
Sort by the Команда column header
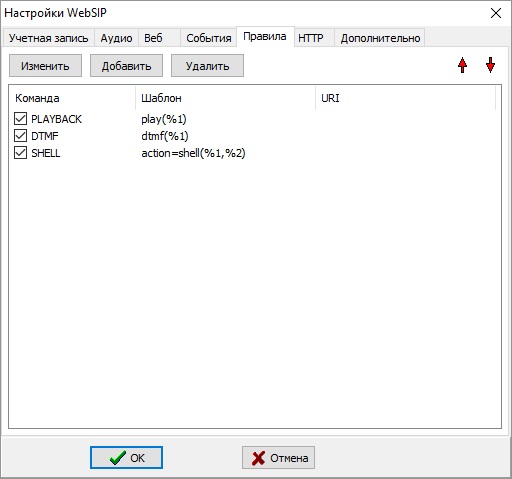pos(72,98)
